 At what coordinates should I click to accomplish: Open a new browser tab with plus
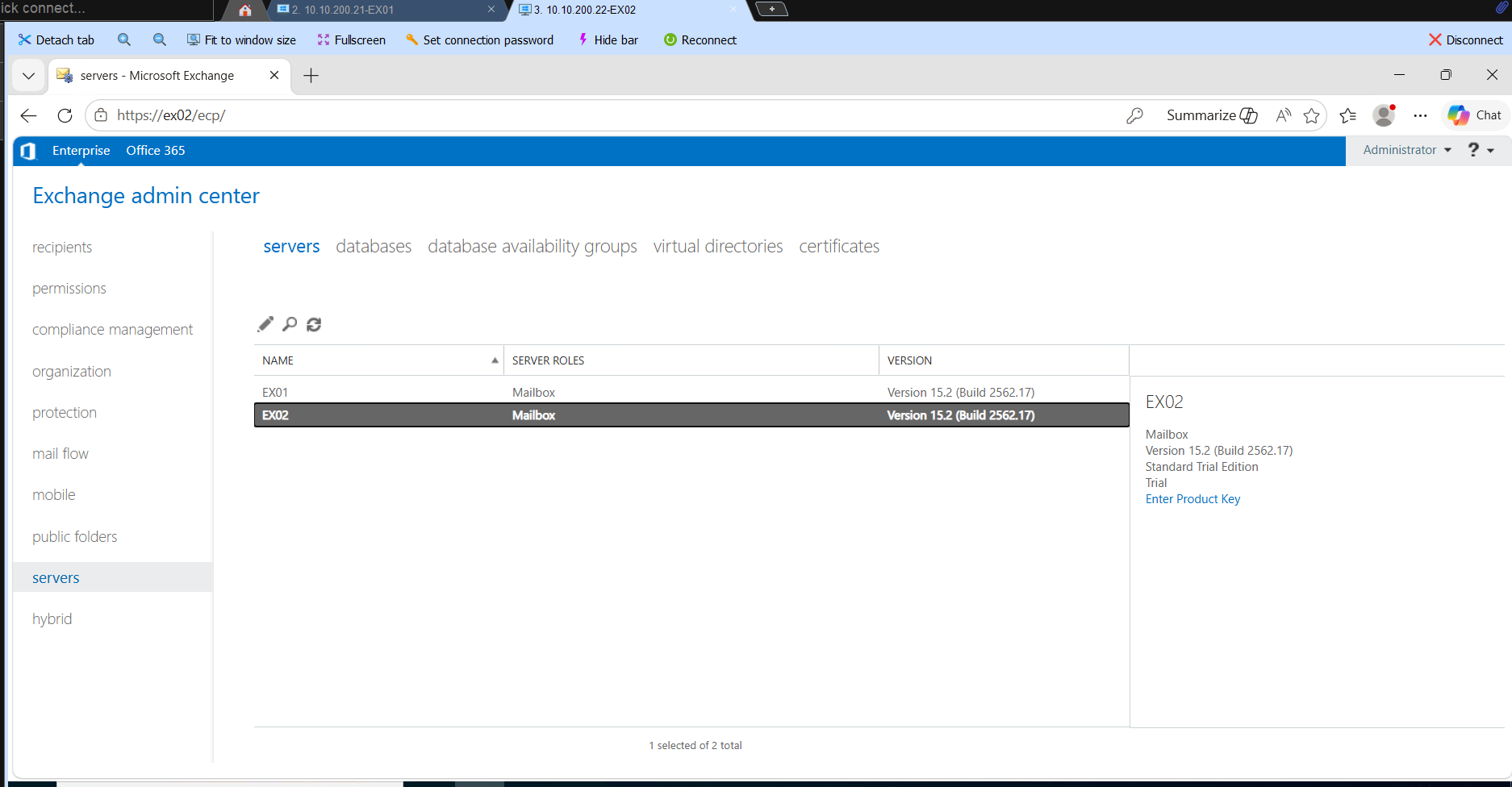point(311,76)
